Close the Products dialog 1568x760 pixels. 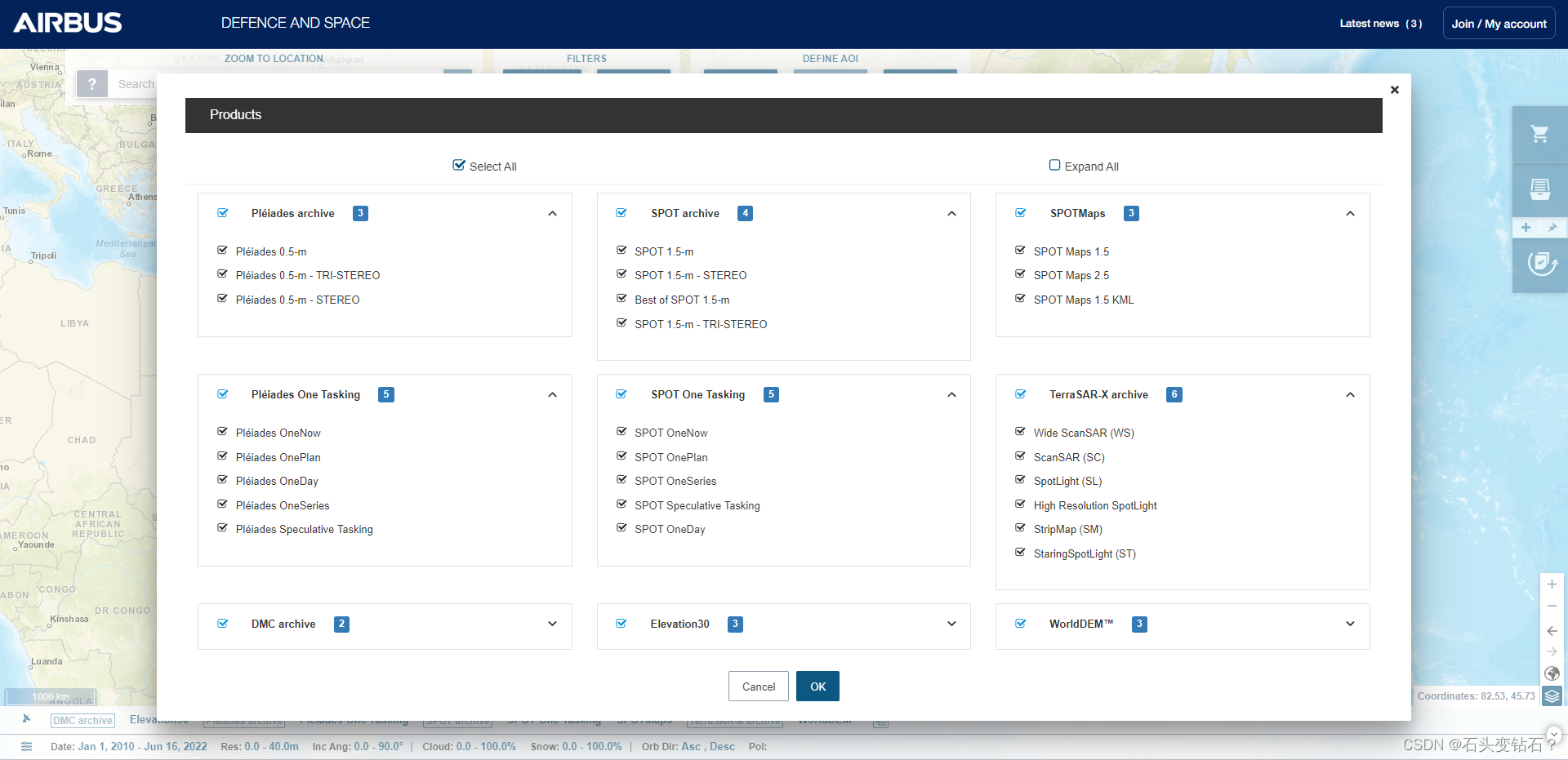point(1395,90)
